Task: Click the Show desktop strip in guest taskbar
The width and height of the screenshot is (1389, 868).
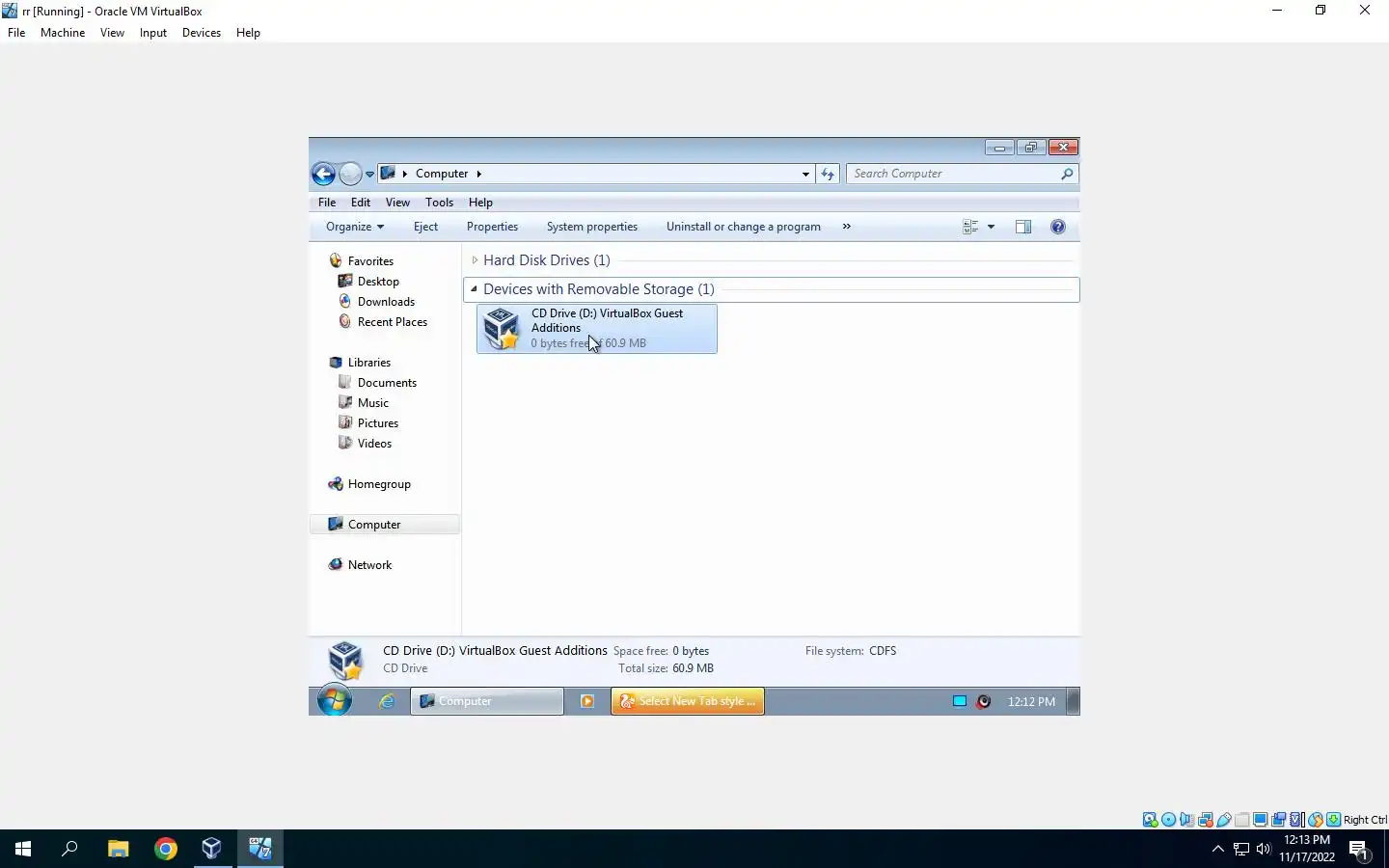Action: [1074, 701]
